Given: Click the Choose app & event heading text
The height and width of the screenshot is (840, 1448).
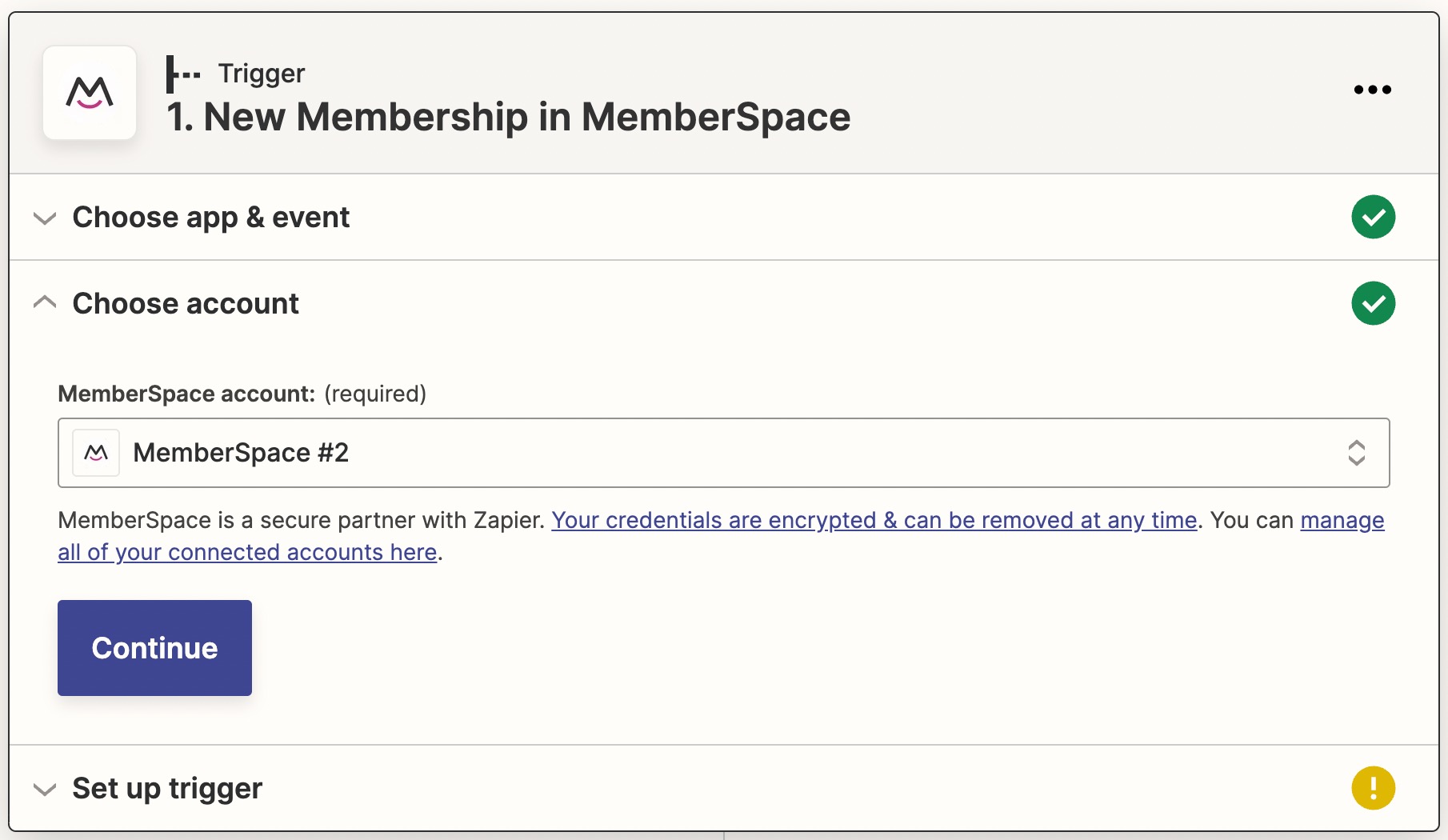Looking at the screenshot, I should tap(210, 217).
